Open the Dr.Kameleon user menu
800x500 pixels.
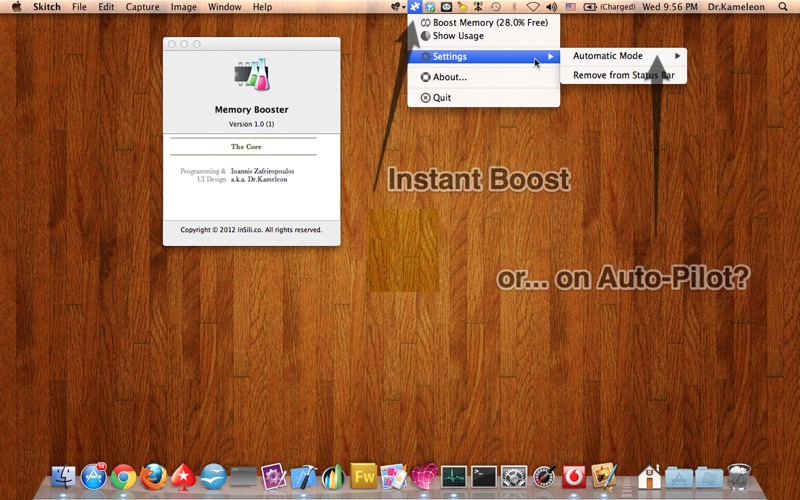(736, 7)
